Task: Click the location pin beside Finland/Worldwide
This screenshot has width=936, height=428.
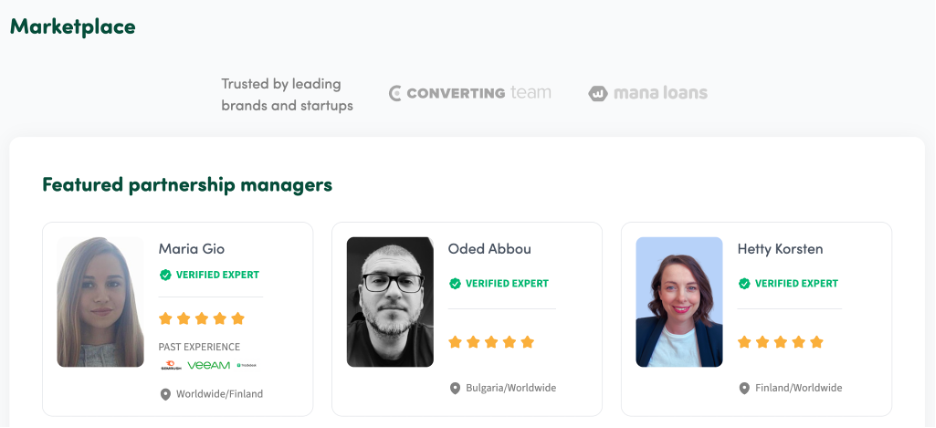Action: [x=744, y=389]
